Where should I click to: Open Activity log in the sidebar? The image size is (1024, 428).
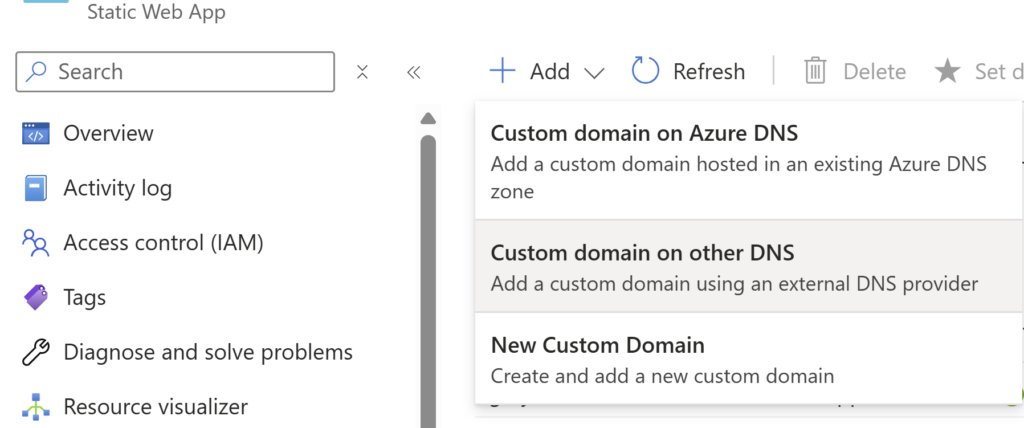(118, 188)
